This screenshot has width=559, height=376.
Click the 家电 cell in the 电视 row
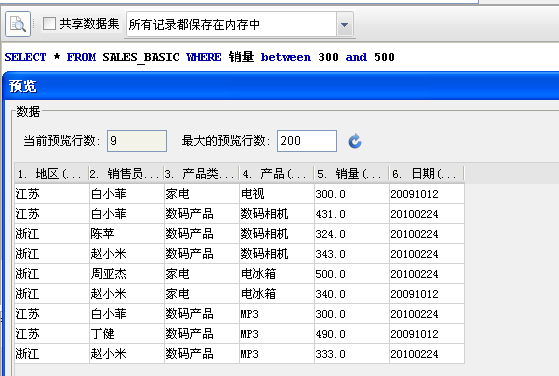click(201, 194)
